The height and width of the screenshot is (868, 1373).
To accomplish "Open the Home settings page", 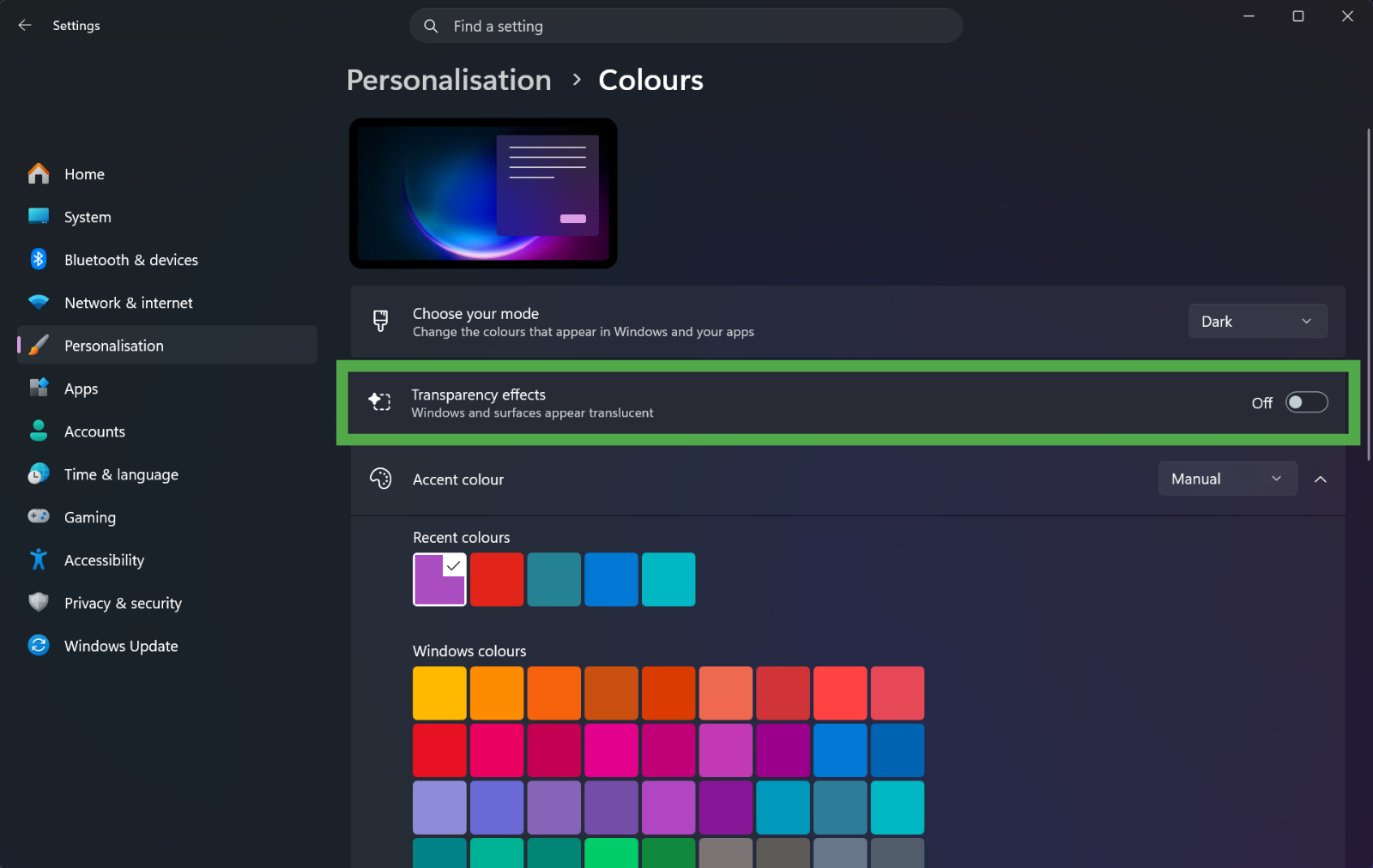I will (167, 174).
